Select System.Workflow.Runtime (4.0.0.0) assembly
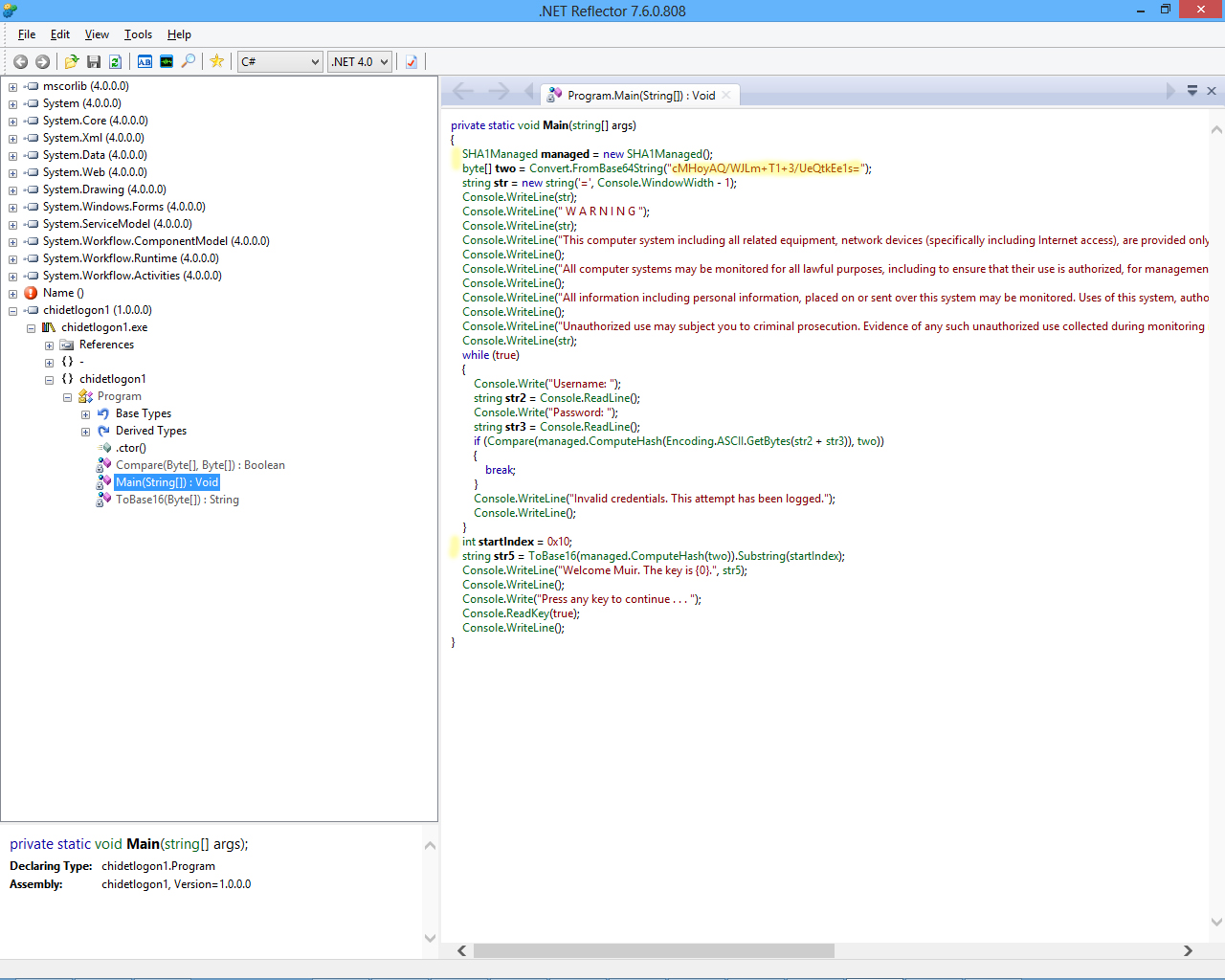 pos(130,258)
